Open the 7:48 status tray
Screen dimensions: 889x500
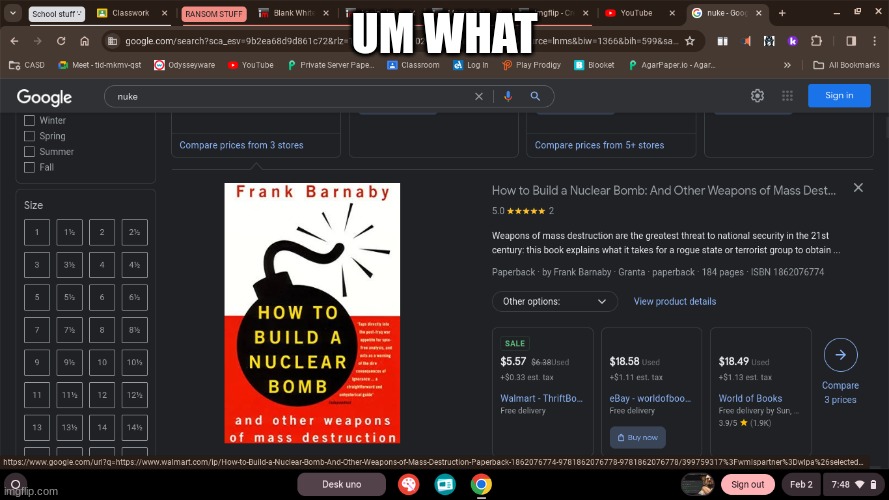853,485
